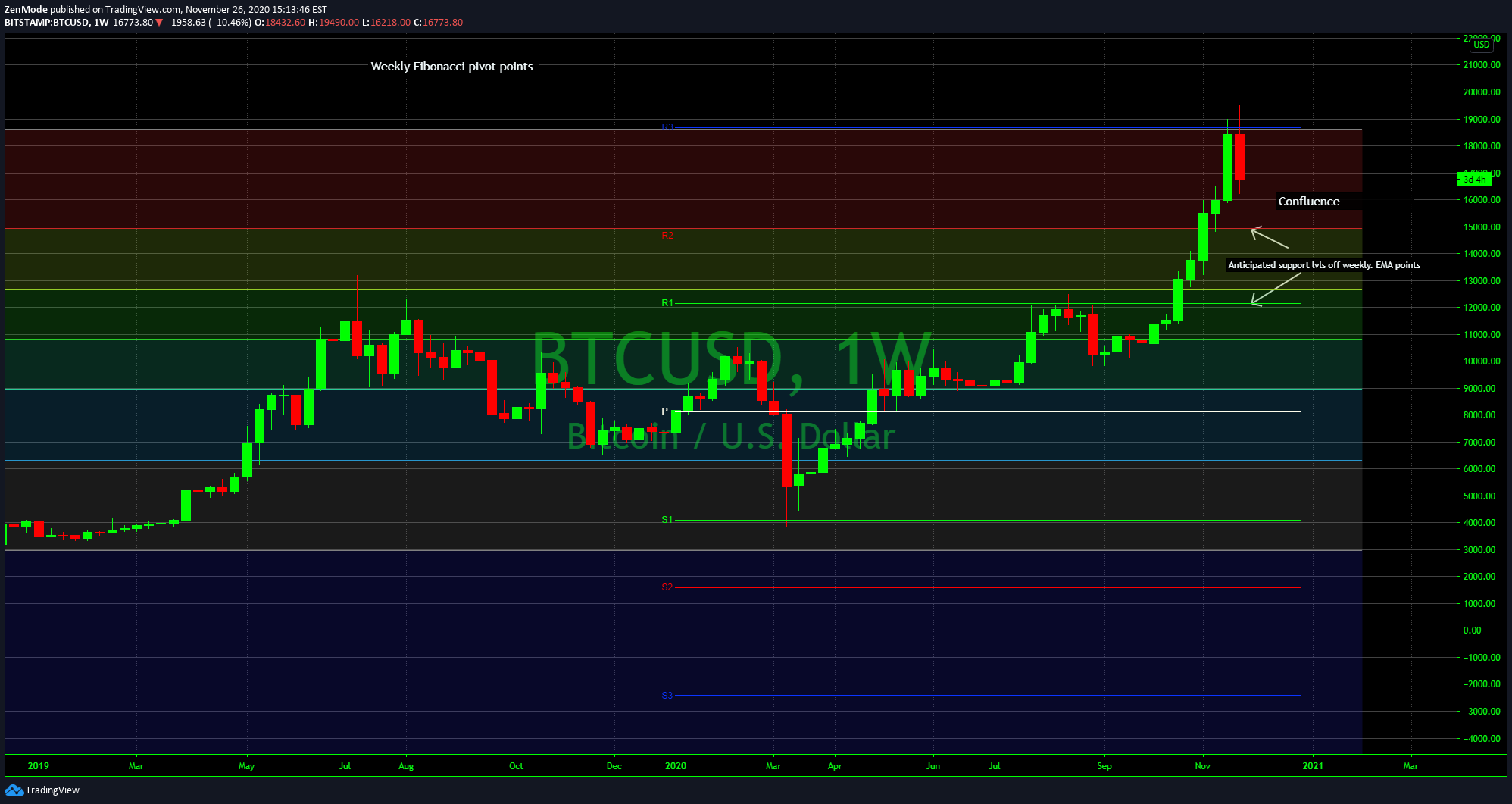
Task: Click the R3 pivot label
Action: click(x=667, y=127)
